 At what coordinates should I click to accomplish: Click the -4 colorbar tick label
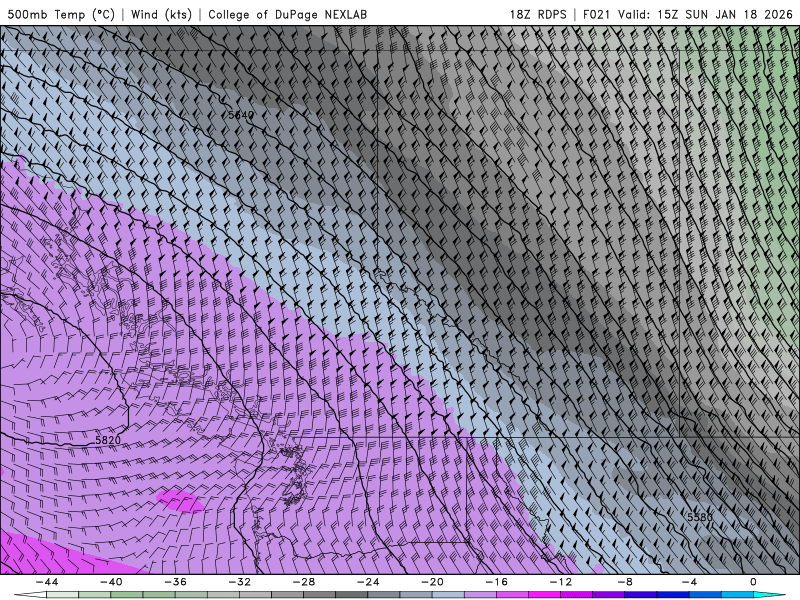click(689, 582)
